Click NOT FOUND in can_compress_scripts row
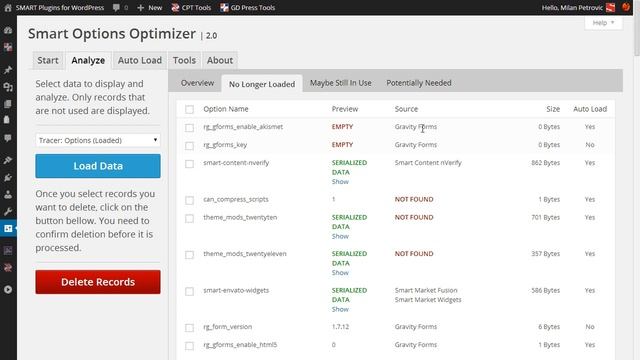The height and width of the screenshot is (360, 640). pyautogui.click(x=414, y=199)
